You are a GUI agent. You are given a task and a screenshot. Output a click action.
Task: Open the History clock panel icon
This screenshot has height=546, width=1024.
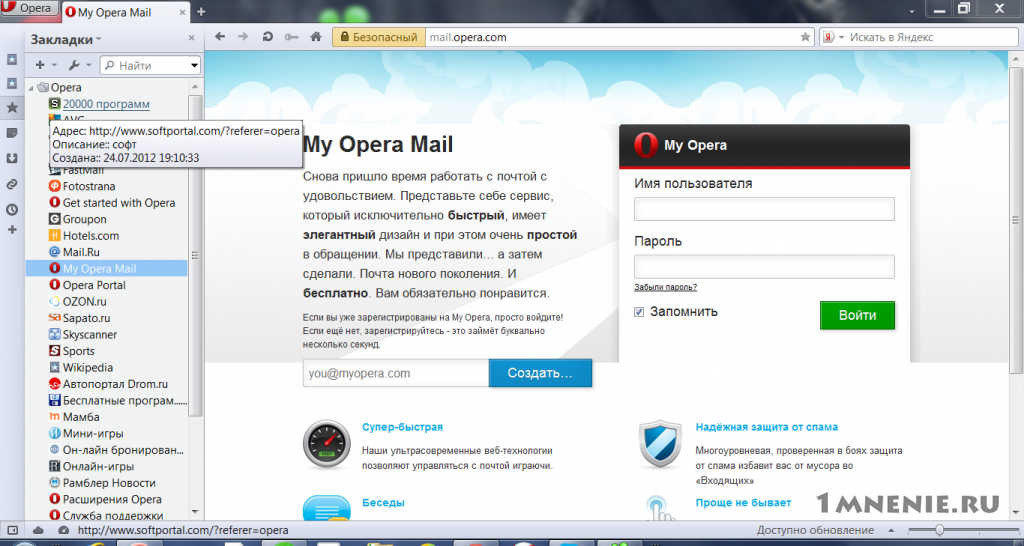click(12, 210)
